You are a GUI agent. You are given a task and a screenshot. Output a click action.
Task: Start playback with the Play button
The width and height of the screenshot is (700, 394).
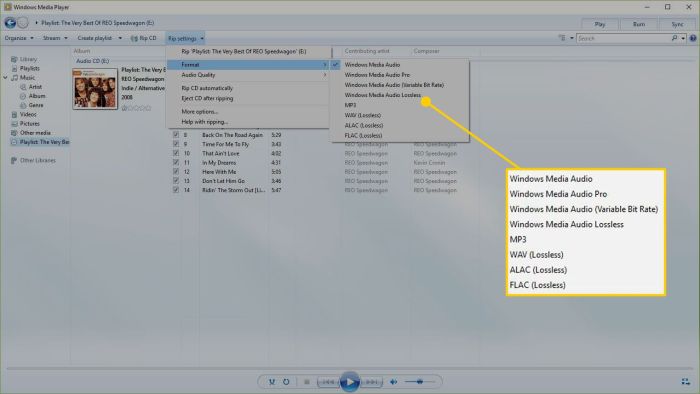click(350, 382)
